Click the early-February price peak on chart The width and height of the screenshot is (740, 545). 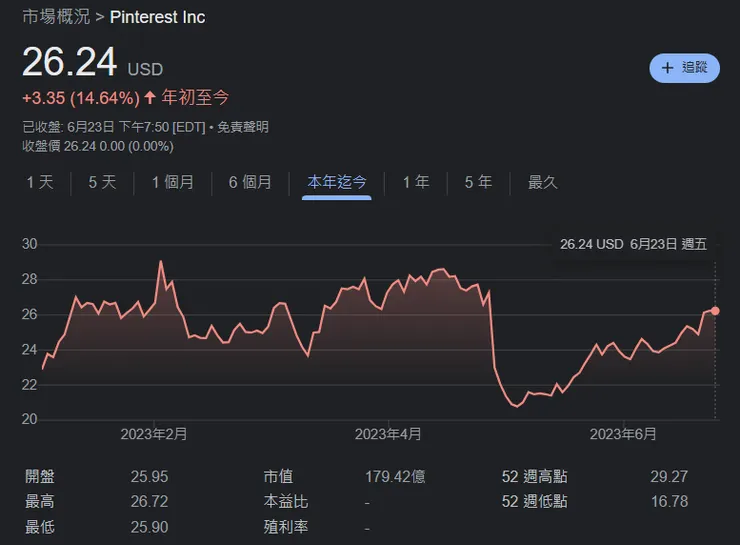click(x=161, y=261)
